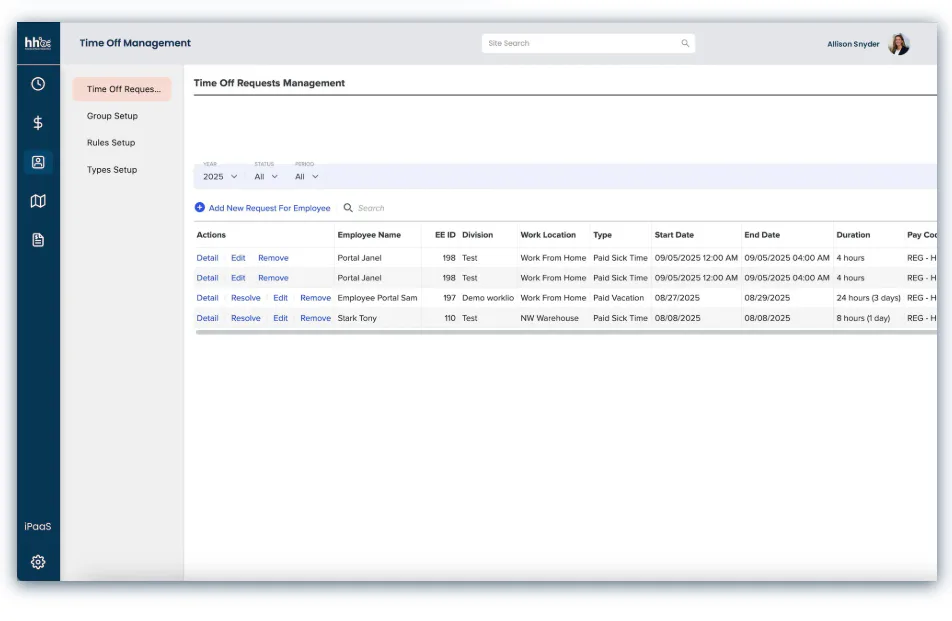Viewport: 952px width, 621px height.
Task: Select the employee profile icon in sidebar
Action: tap(38, 162)
